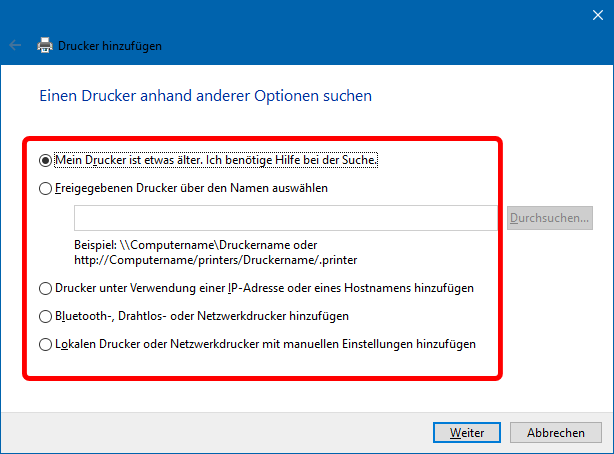Image resolution: width=614 pixels, height=454 pixels.
Task: Click the "Beispiel: \\Computername\Druckername" example text
Action: 195,244
